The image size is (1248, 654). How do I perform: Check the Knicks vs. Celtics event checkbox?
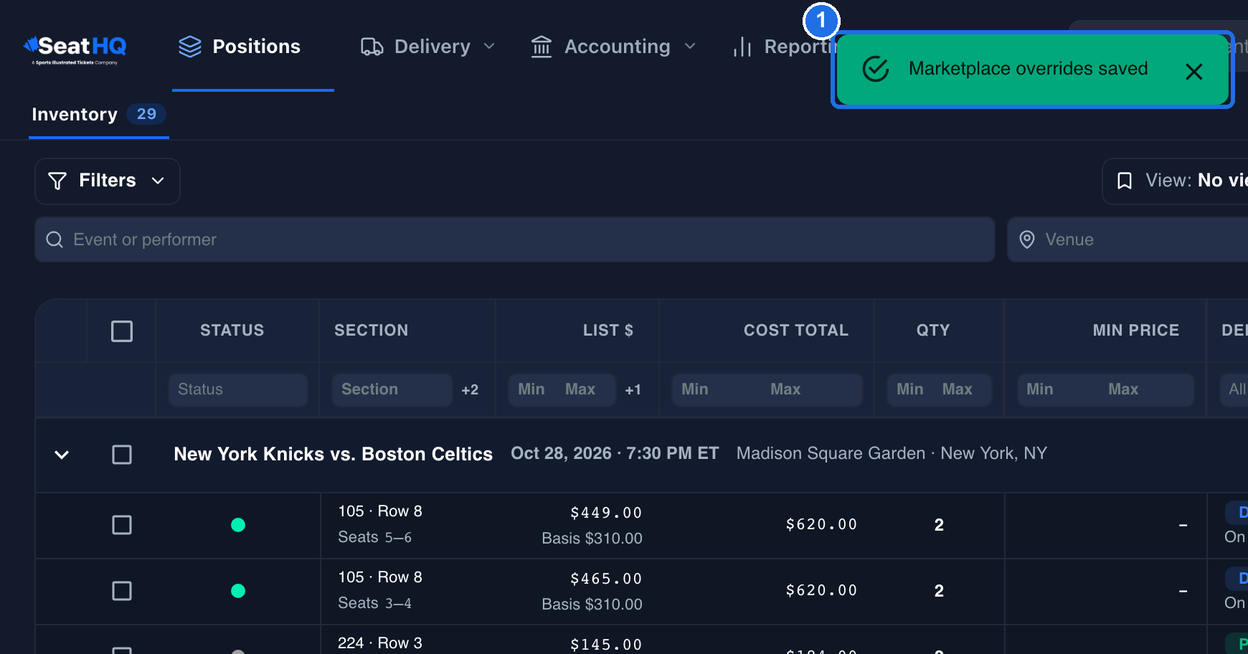click(122, 455)
